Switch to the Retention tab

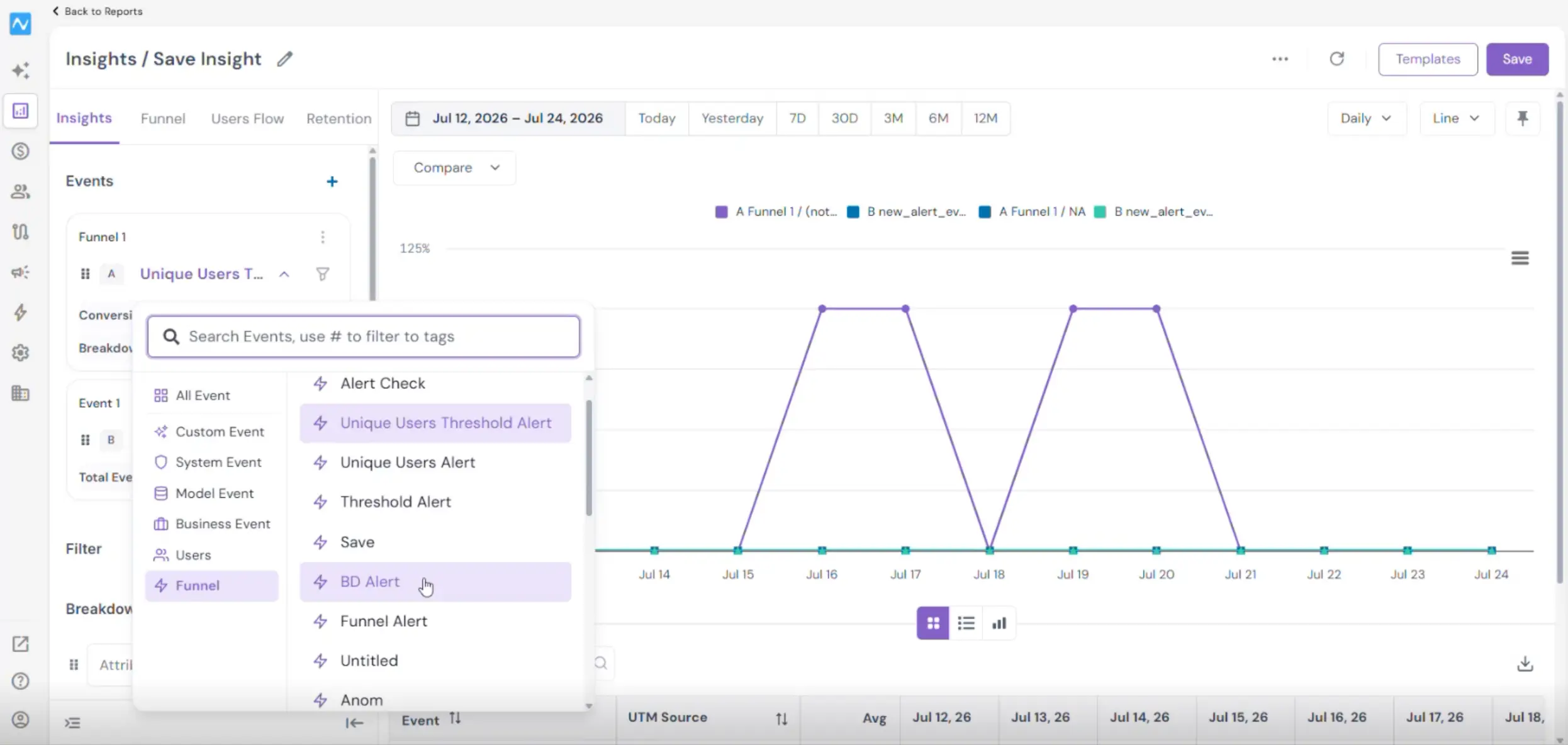(x=339, y=118)
